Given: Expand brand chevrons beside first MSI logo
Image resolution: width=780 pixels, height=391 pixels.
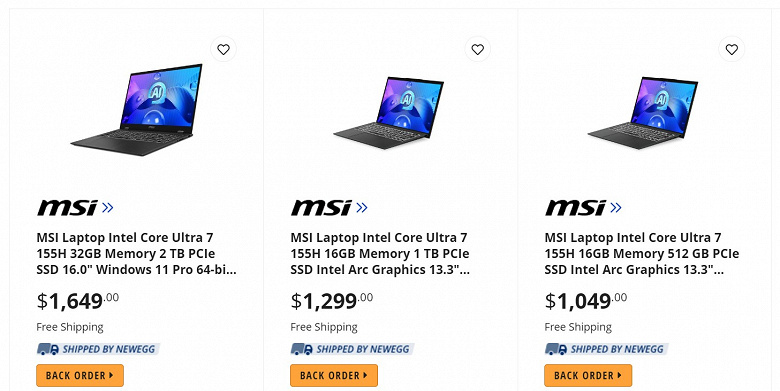Looking at the screenshot, I should tap(107, 207).
